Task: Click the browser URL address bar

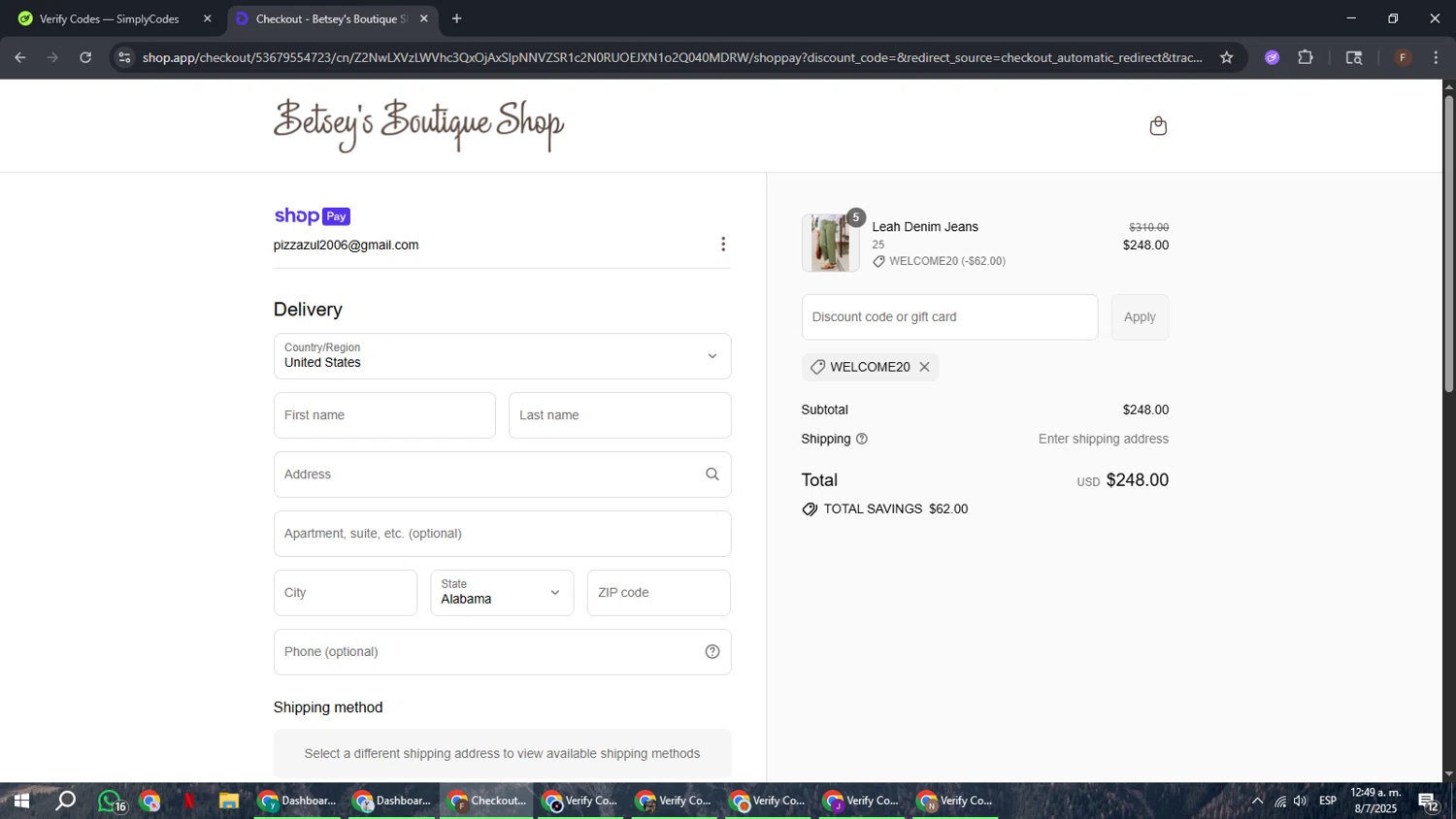Action: [x=672, y=57]
